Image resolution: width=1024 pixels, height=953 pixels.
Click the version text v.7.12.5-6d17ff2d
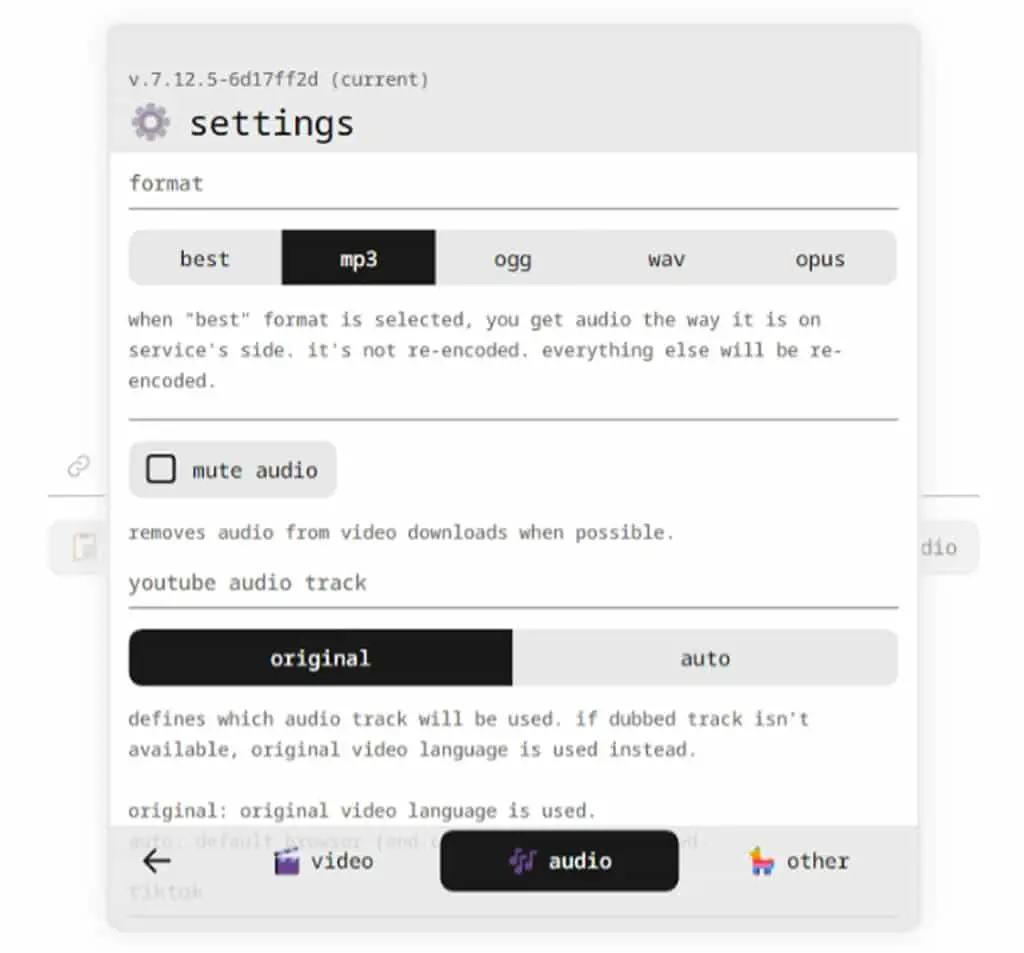[x=223, y=80]
